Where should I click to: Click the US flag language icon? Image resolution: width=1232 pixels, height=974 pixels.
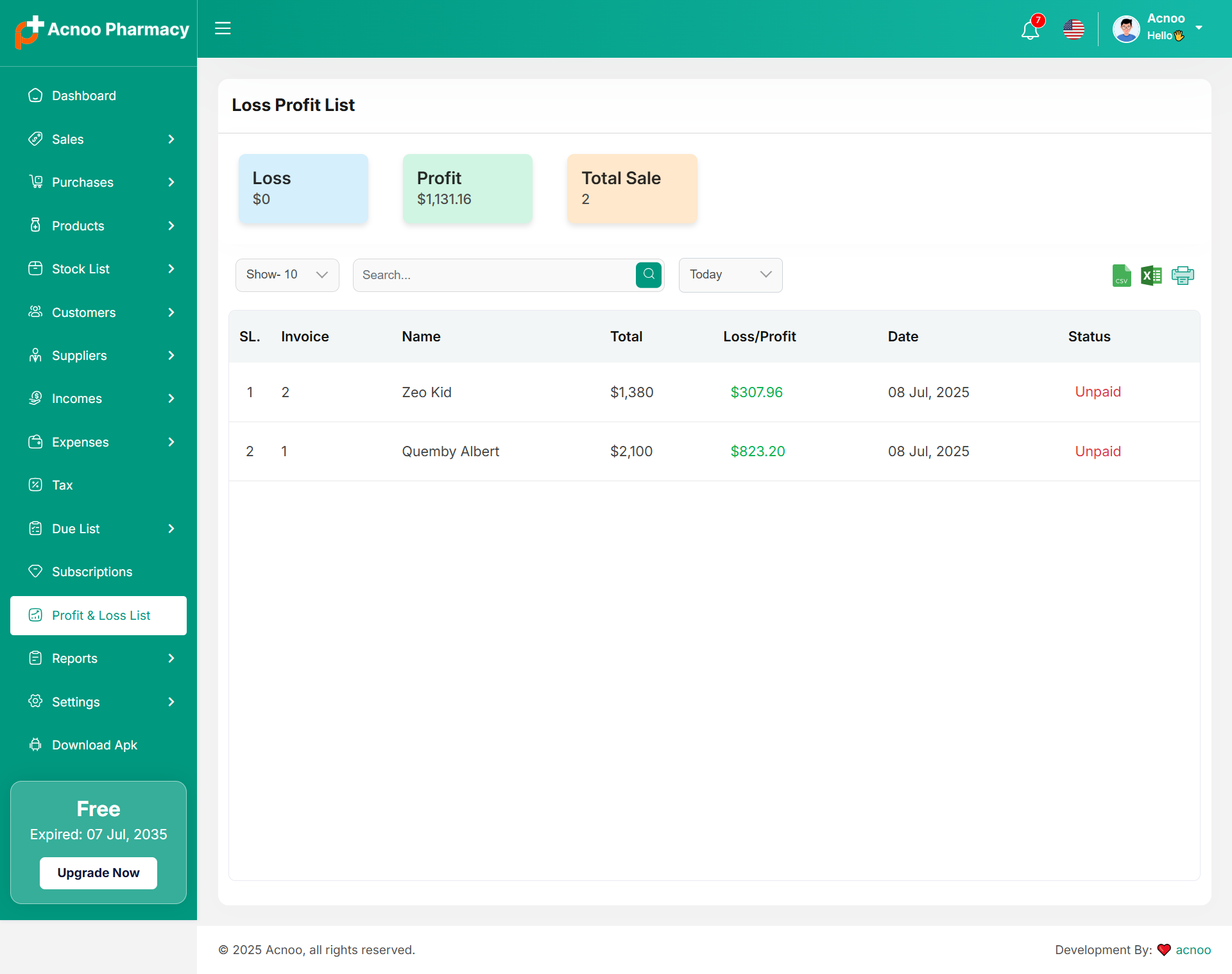(1074, 30)
